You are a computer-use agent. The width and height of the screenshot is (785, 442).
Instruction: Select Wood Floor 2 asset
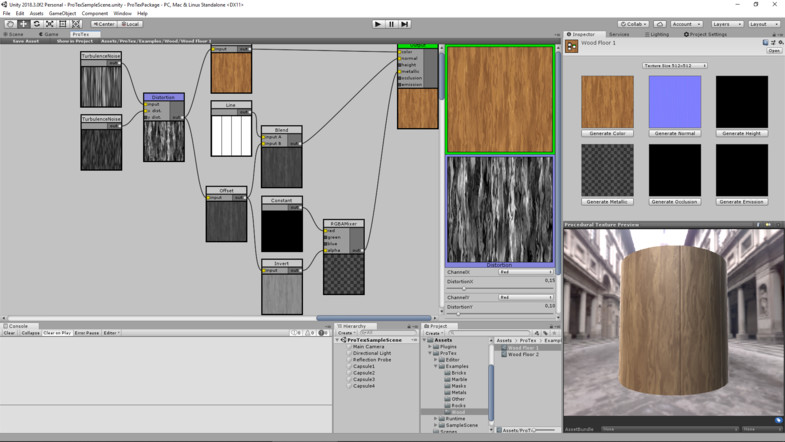click(523, 354)
